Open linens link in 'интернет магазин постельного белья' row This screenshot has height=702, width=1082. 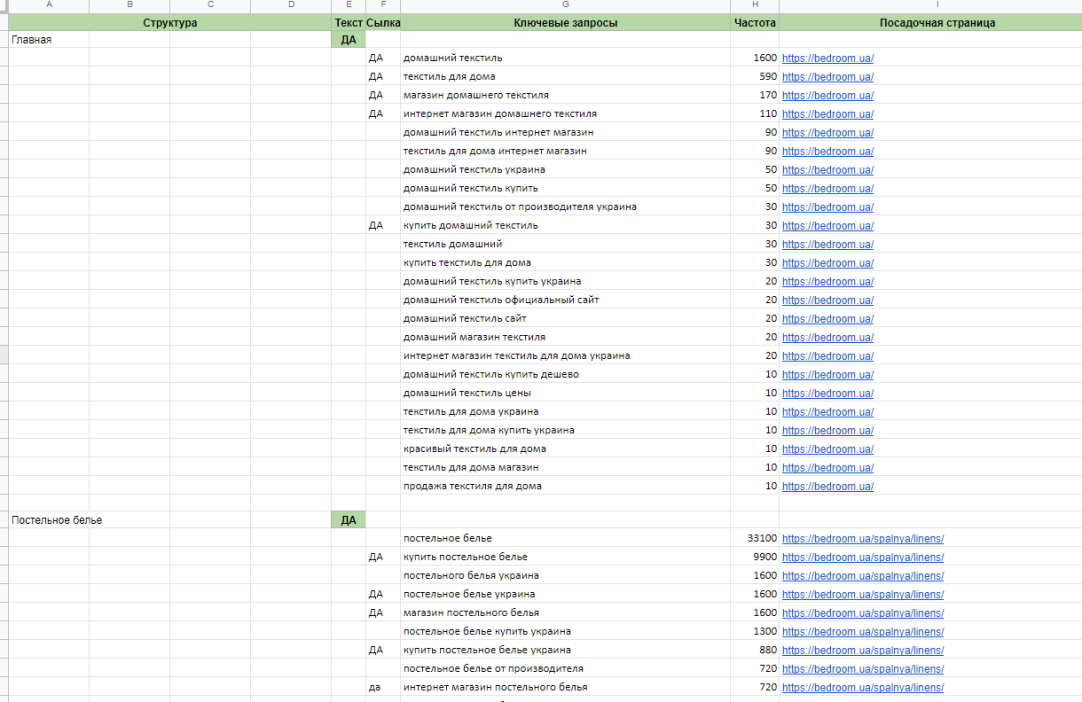click(863, 688)
